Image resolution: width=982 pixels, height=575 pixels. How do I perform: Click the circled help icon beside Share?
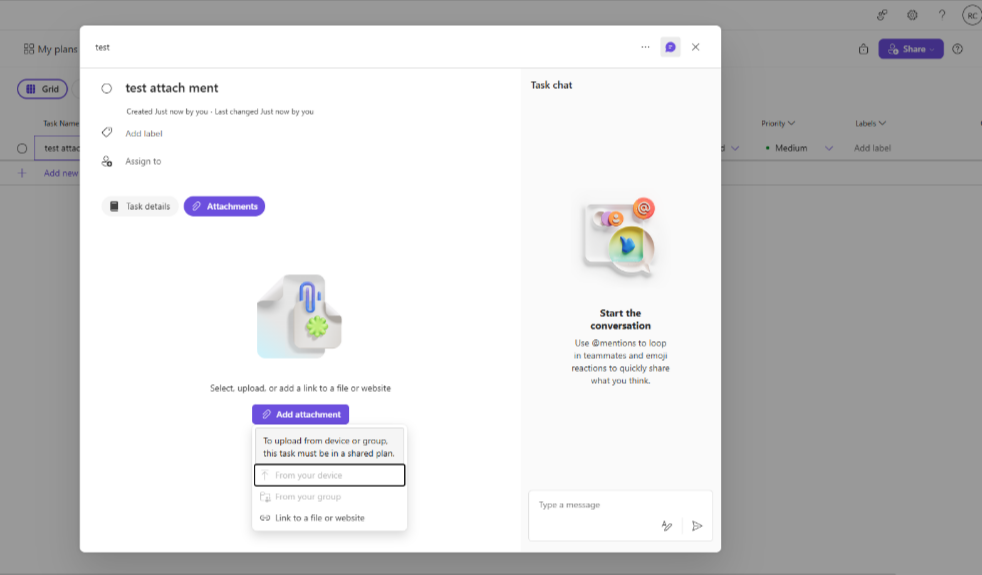(x=958, y=49)
